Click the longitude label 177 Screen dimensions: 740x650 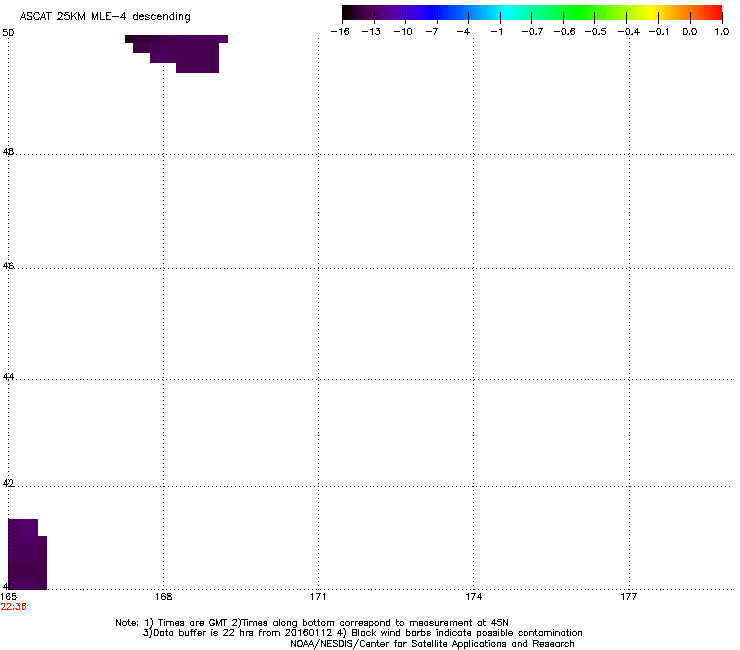point(629,597)
